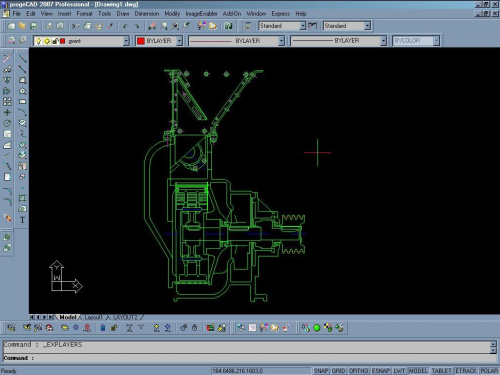Select the Mirror tool icon
The height and width of the screenshot is (375, 500).
click(7, 80)
